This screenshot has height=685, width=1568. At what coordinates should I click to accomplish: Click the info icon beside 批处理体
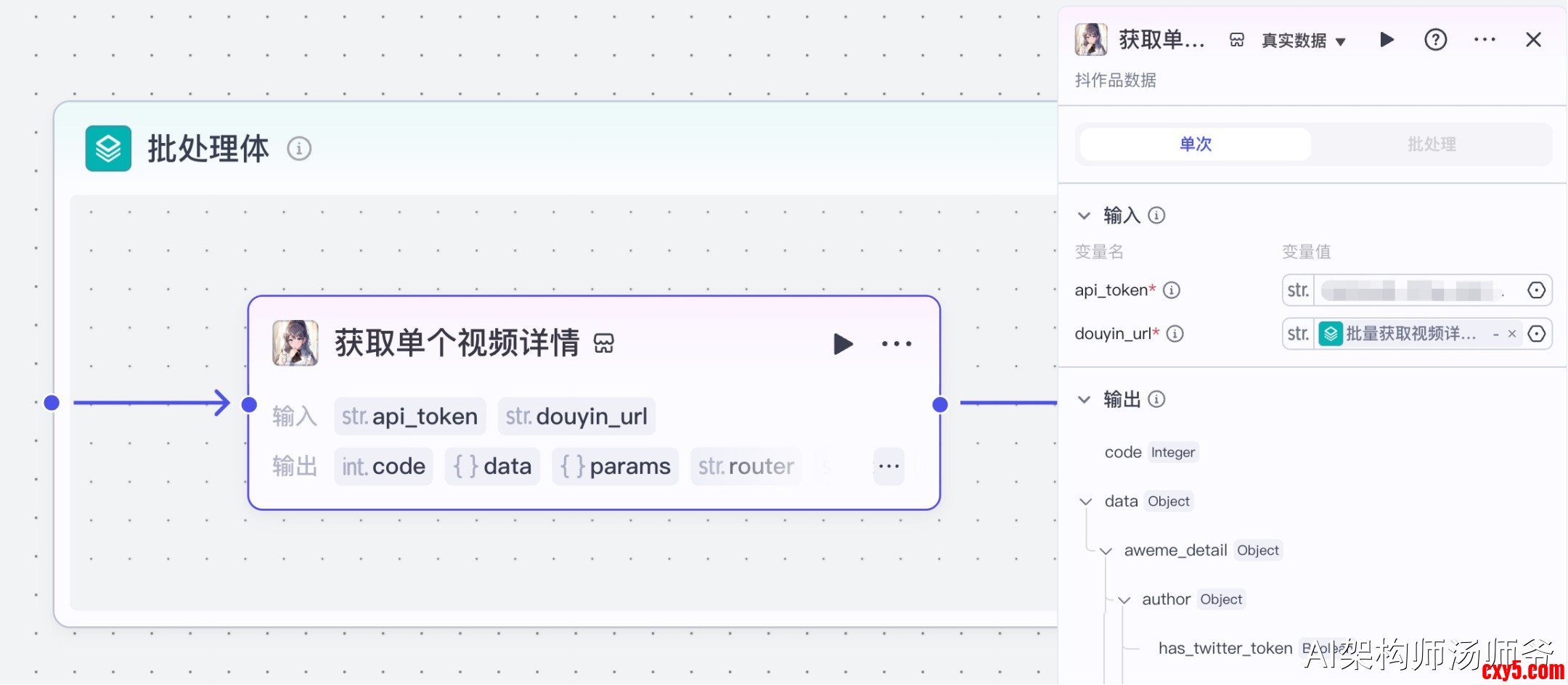[299, 149]
